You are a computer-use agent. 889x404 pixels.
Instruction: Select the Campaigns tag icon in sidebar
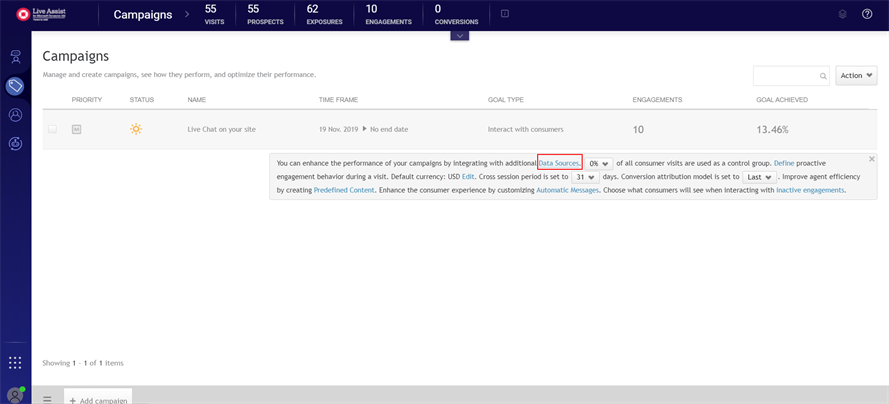tap(15, 86)
